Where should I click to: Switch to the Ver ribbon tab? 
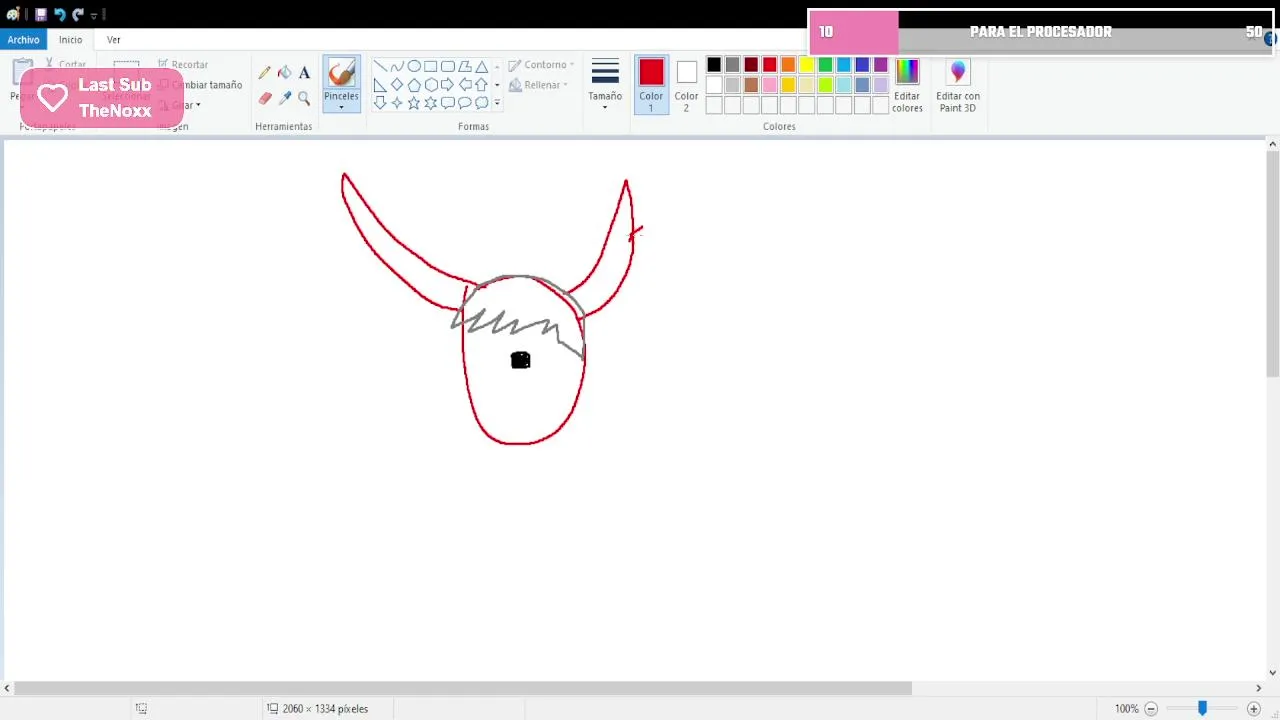(114, 40)
